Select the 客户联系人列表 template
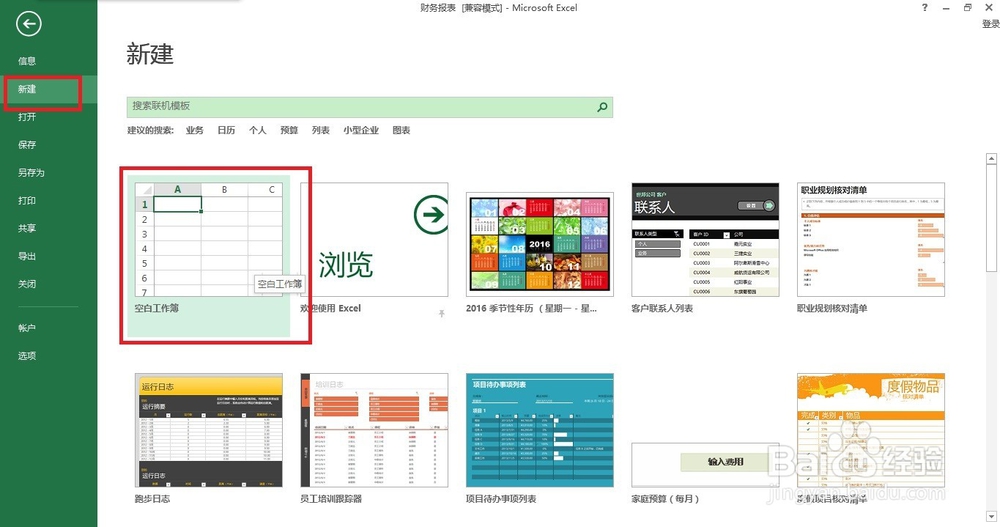Screen dimensions: 1000x527 (705, 239)
